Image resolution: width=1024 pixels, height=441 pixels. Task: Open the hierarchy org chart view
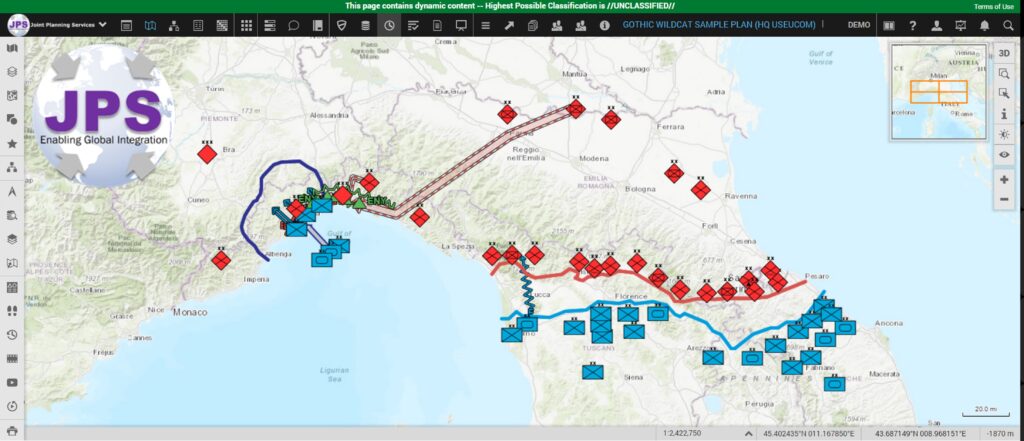[x=174, y=24]
